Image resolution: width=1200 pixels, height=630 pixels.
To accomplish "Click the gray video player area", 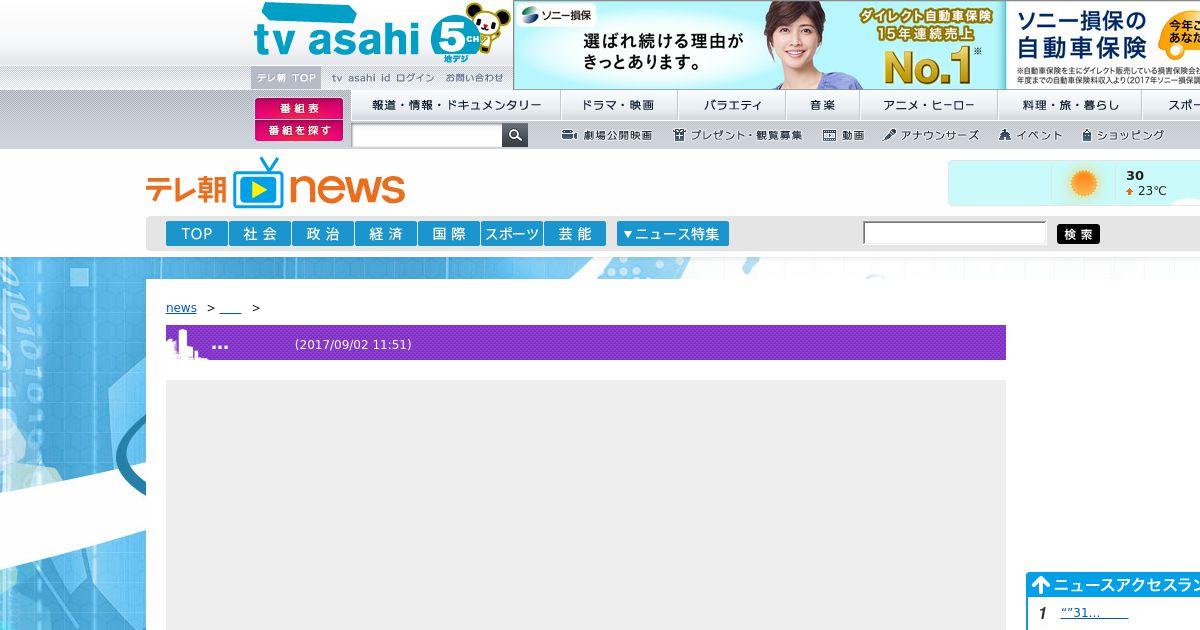I will pyautogui.click(x=586, y=505).
